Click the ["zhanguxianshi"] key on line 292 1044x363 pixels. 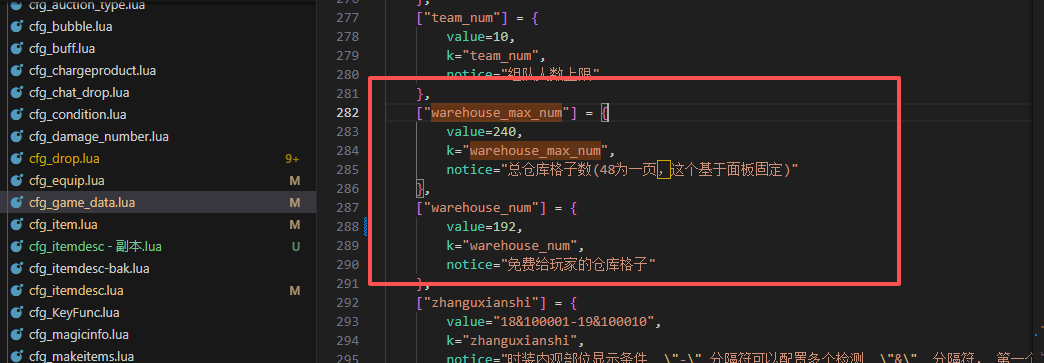tap(482, 303)
